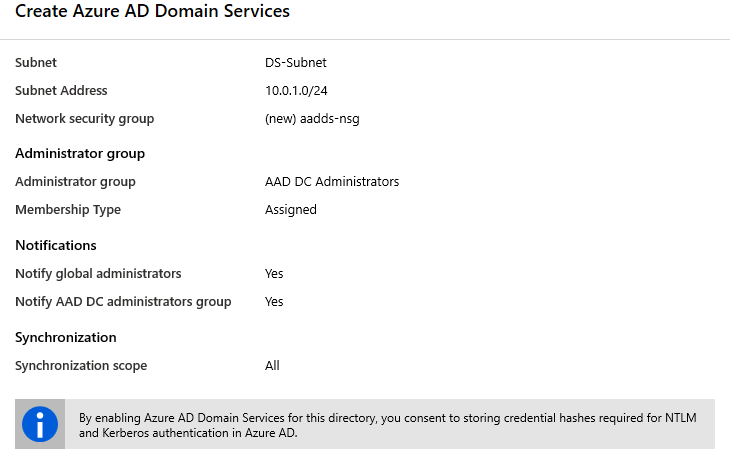Click the blue information icon

[40, 425]
